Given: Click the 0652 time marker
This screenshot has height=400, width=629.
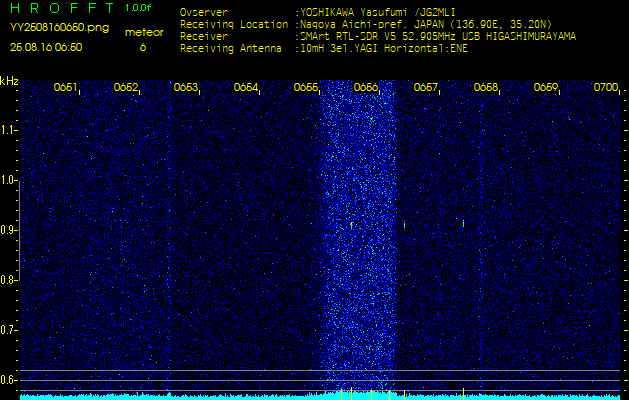Looking at the screenshot, I should [x=126, y=87].
